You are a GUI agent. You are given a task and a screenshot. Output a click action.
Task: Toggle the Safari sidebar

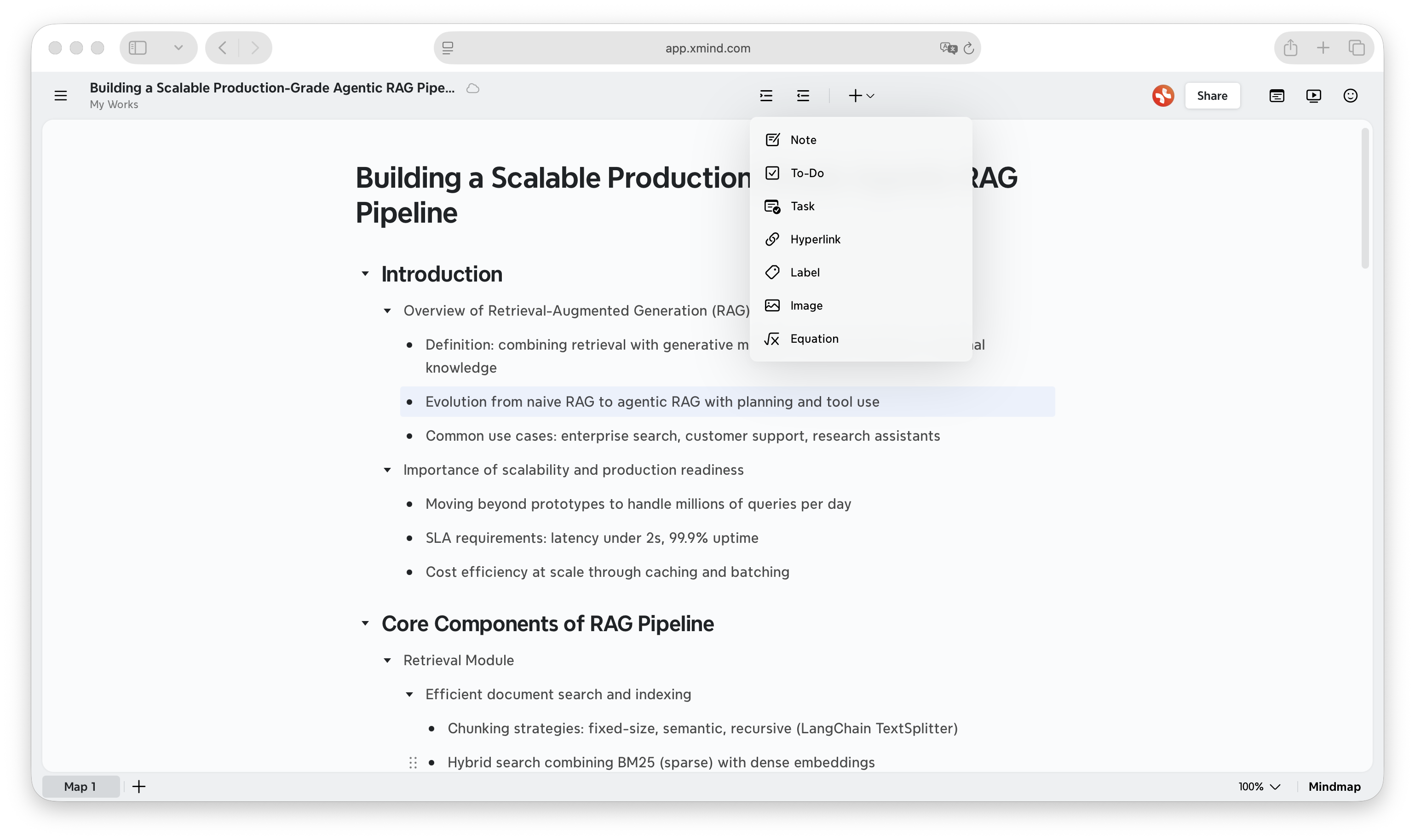138,47
